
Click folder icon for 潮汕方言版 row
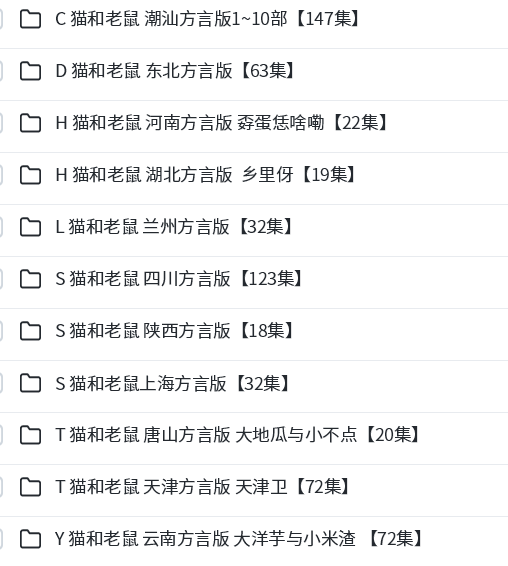coord(30,19)
